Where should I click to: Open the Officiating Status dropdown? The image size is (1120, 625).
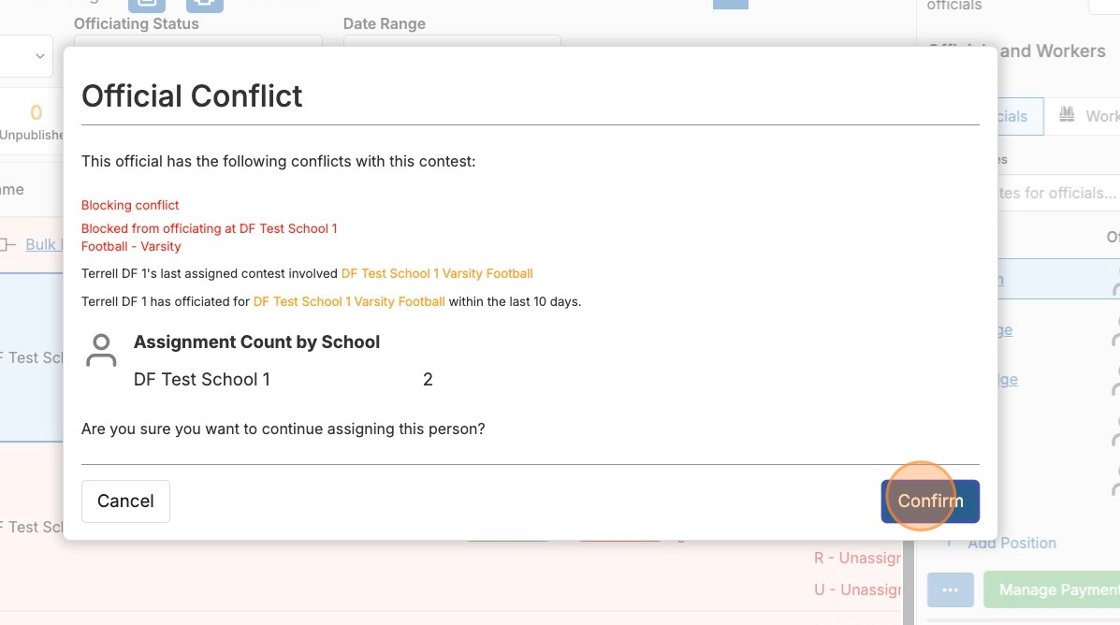click(x=198, y=42)
